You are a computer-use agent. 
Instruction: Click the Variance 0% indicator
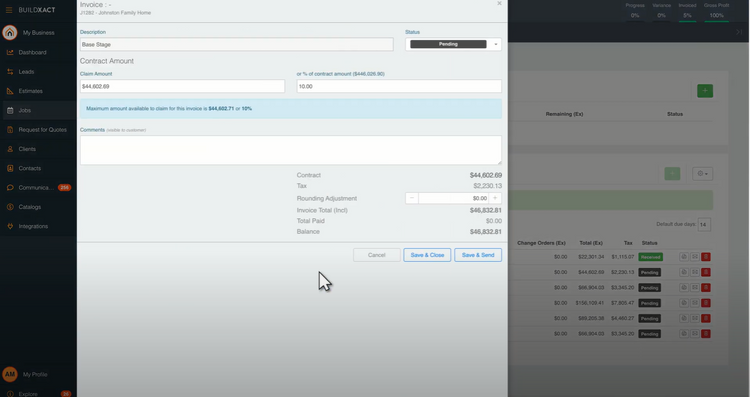(x=661, y=11)
